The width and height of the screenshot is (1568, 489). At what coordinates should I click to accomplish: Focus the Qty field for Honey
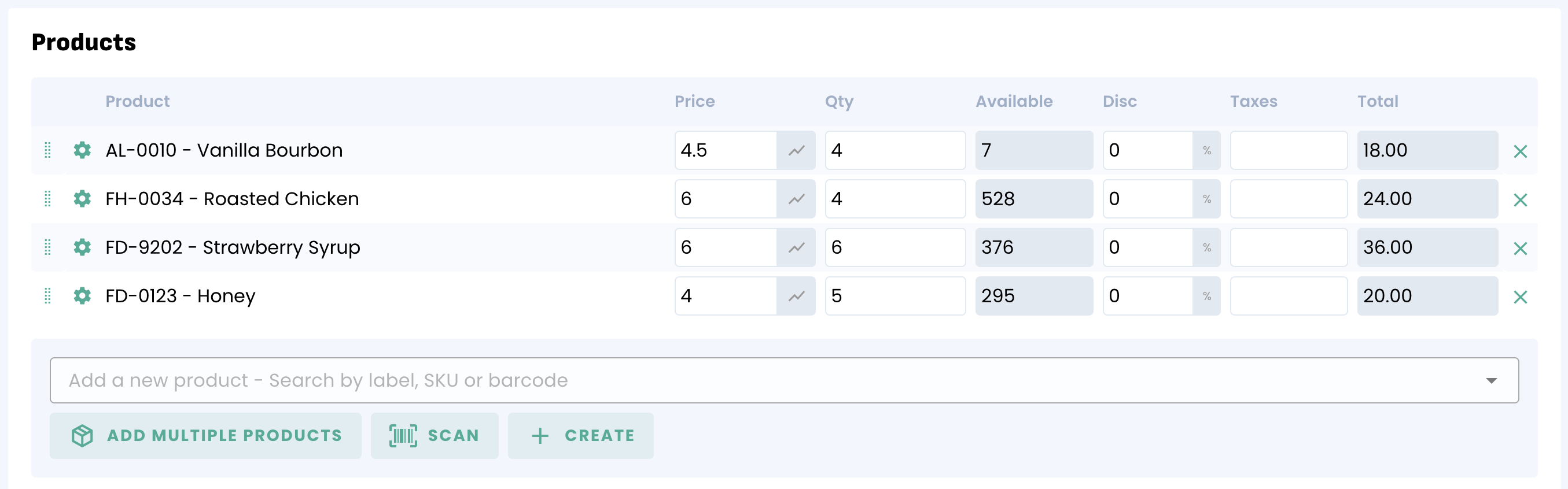point(895,296)
